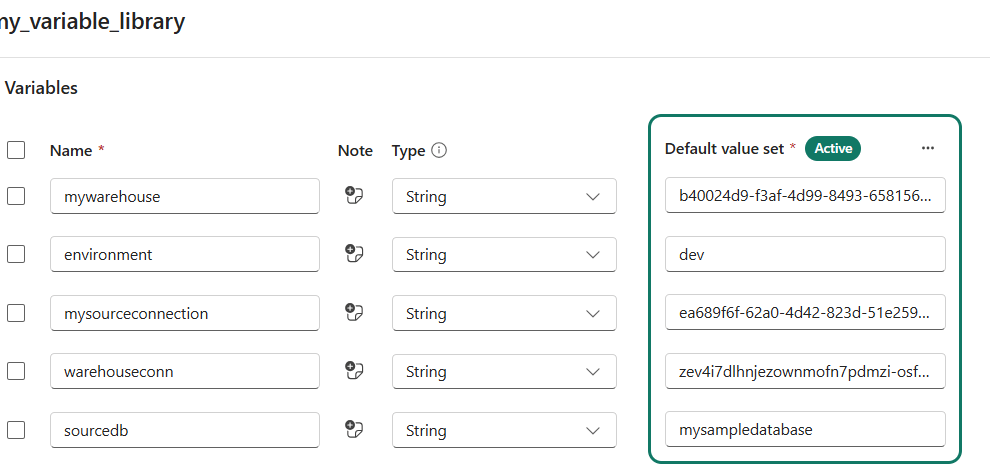Tick the sourcedb row checkbox
The width and height of the screenshot is (990, 474).
click(16, 430)
